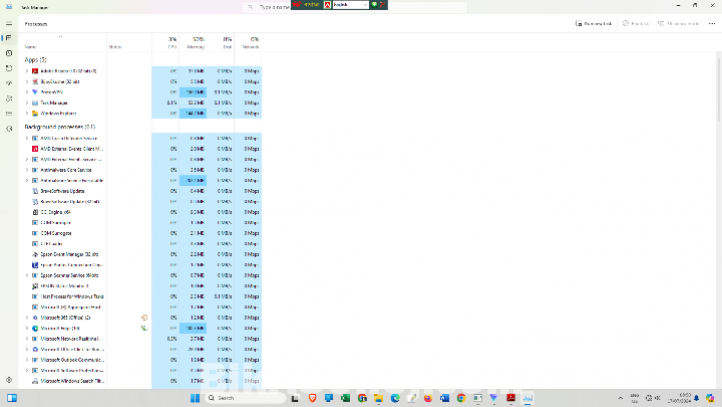Viewport: 722px width, 407px height.
Task: Click the "Background processes" group heading
Action: (60, 127)
